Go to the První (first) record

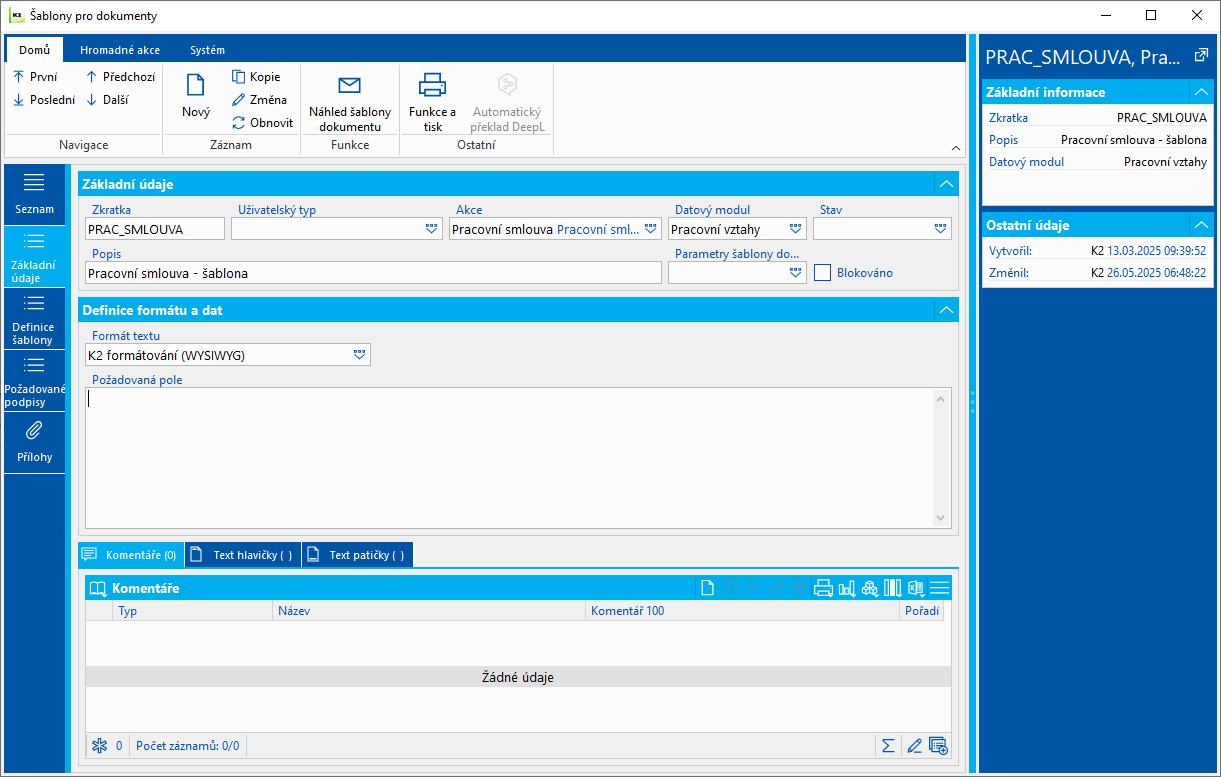35,77
